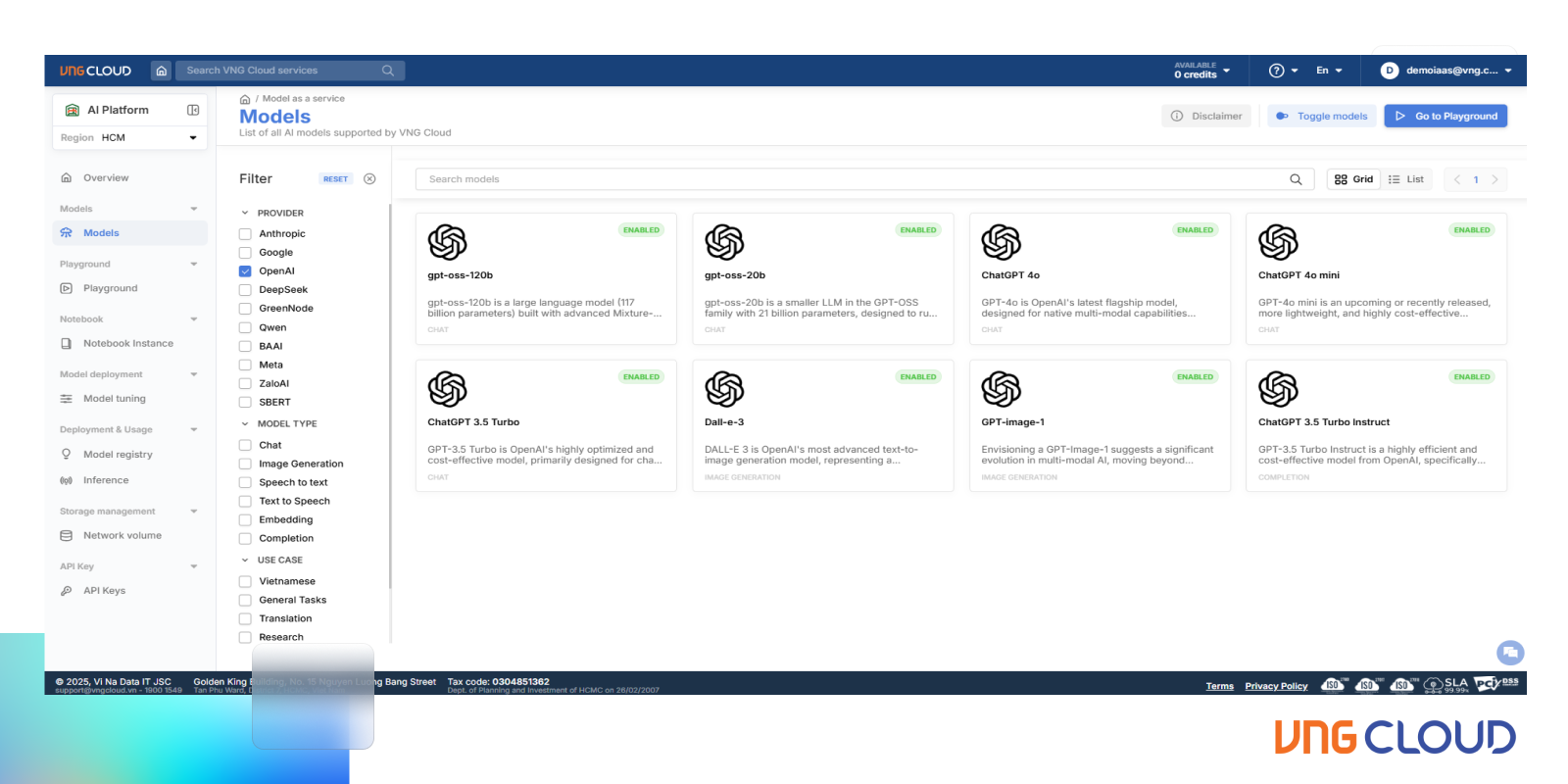This screenshot has height=784, width=1568.
Task: Check the DeepSeek provider checkbox
Action: (x=245, y=290)
